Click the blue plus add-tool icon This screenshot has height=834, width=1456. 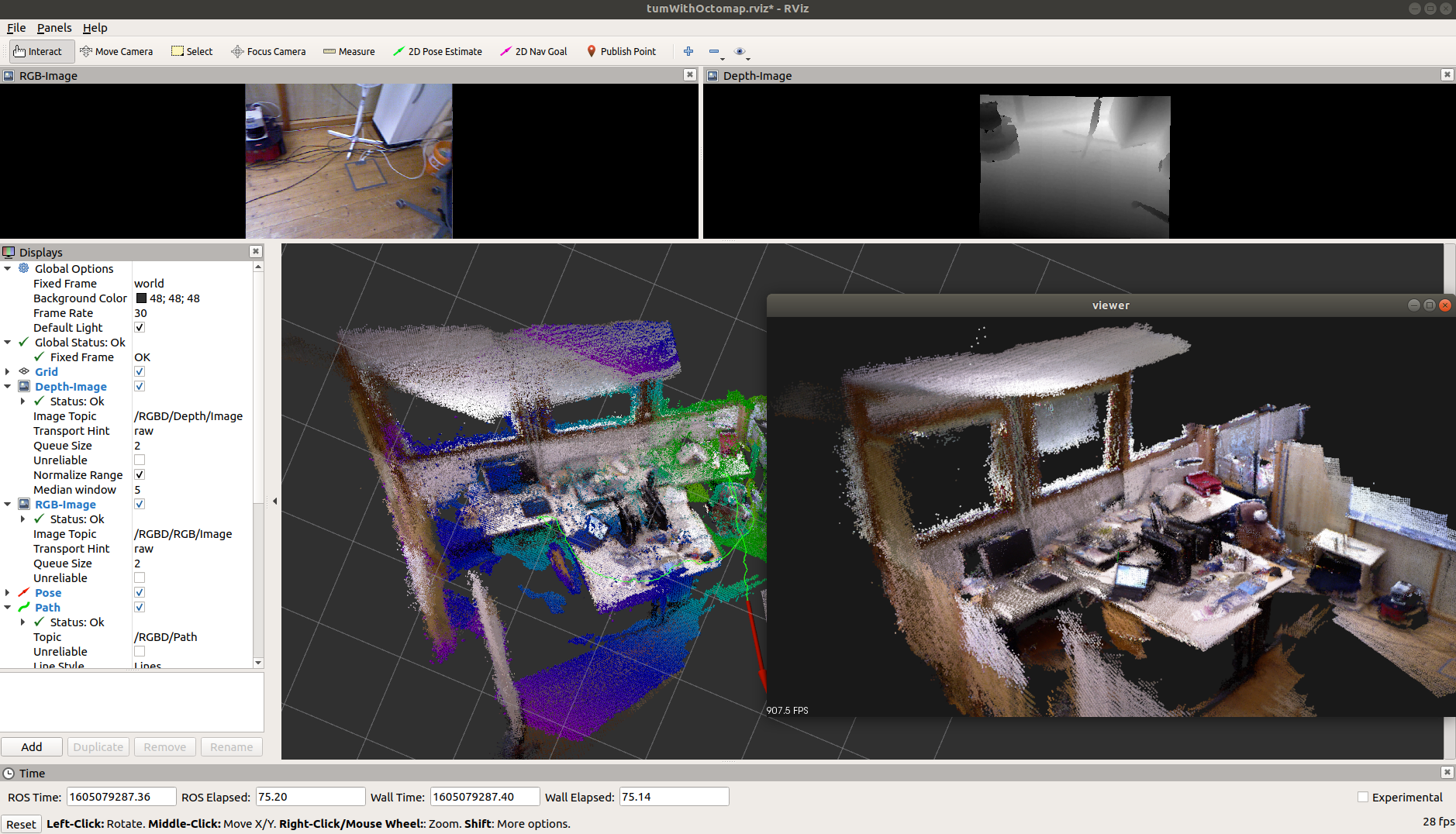(688, 51)
